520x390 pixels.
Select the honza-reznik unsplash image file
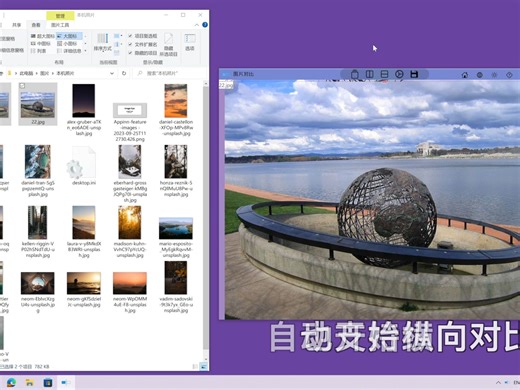tap(176, 171)
